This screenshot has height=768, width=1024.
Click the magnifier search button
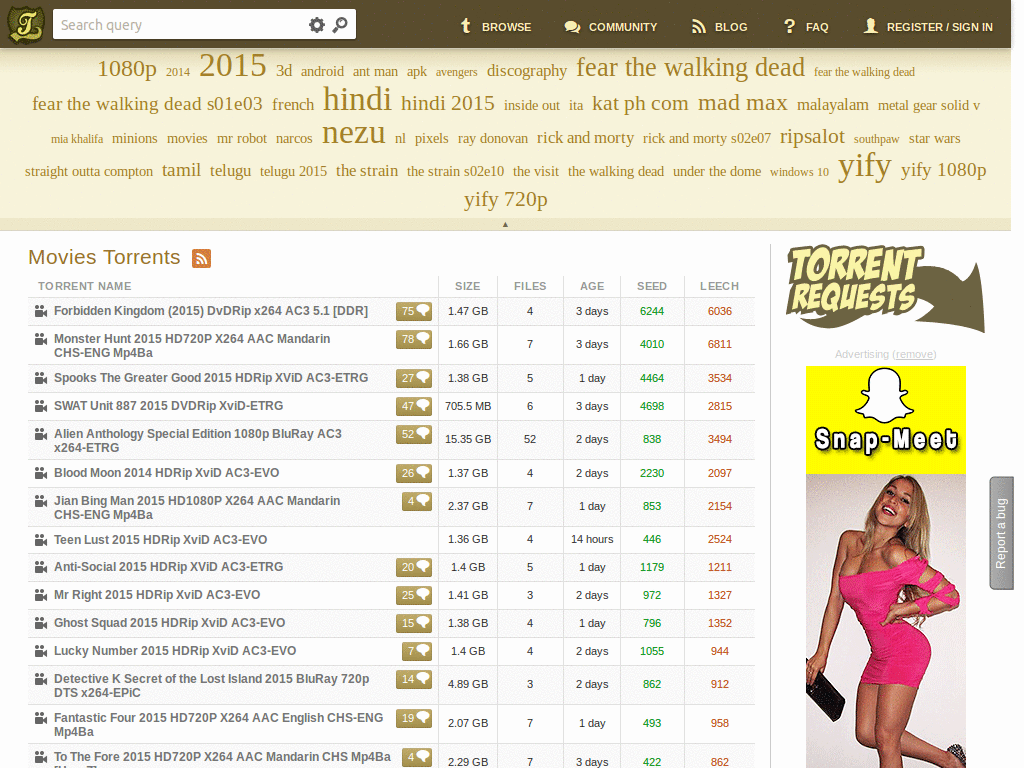point(340,25)
